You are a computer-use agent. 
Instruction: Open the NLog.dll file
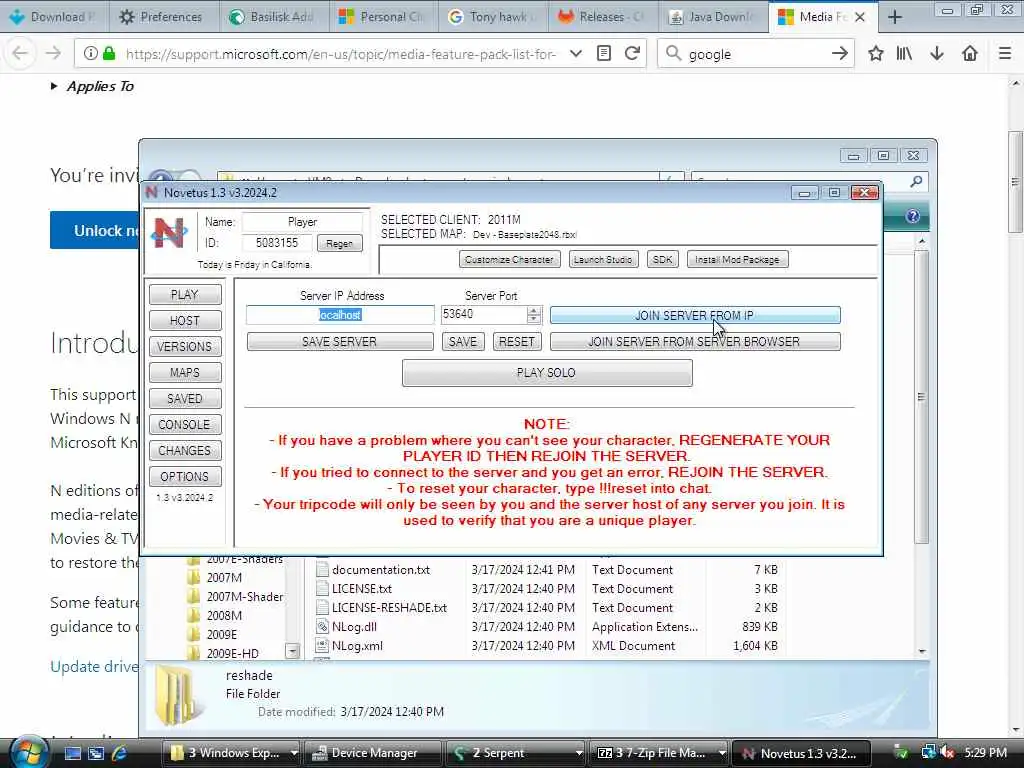pyautogui.click(x=355, y=627)
